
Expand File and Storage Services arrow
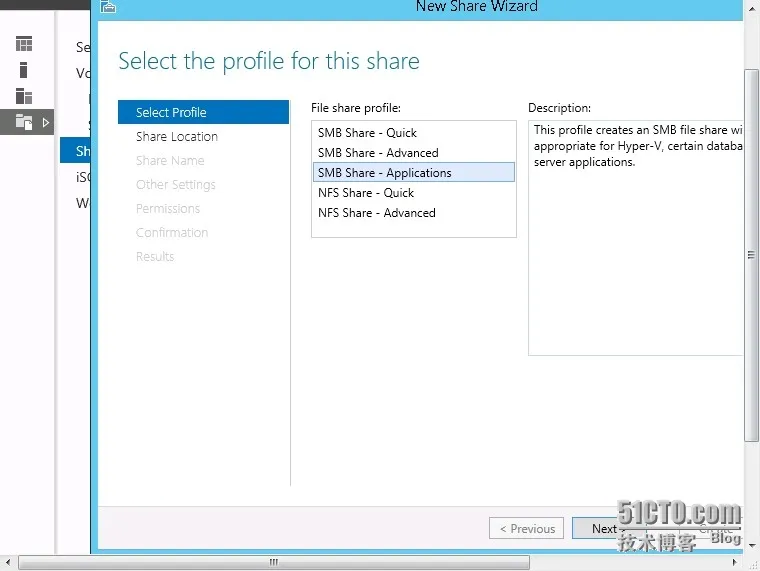46,122
